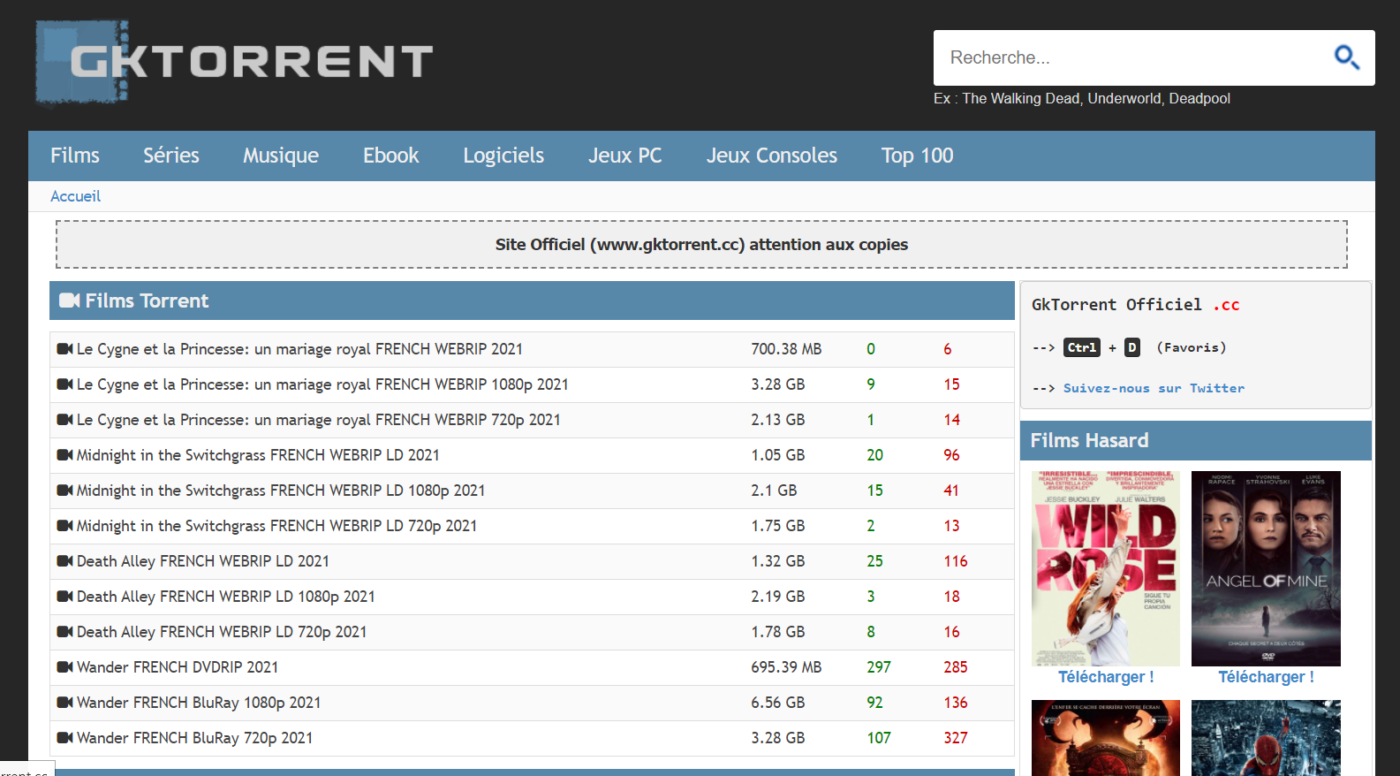
Task: Click camera icon of Wander BluRay 720p row
Action: [x=65, y=738]
